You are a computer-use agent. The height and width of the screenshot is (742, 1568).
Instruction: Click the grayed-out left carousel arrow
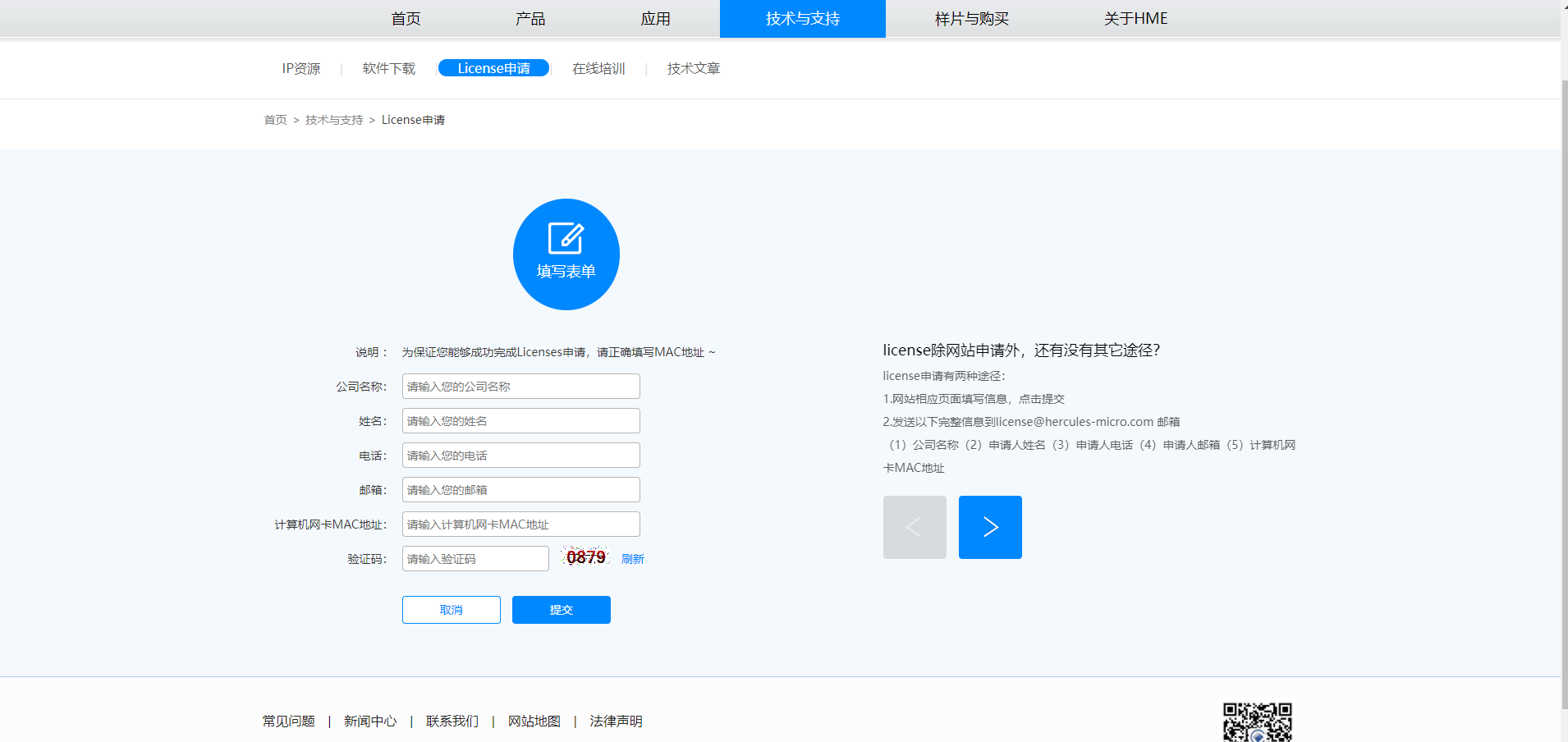(x=914, y=527)
